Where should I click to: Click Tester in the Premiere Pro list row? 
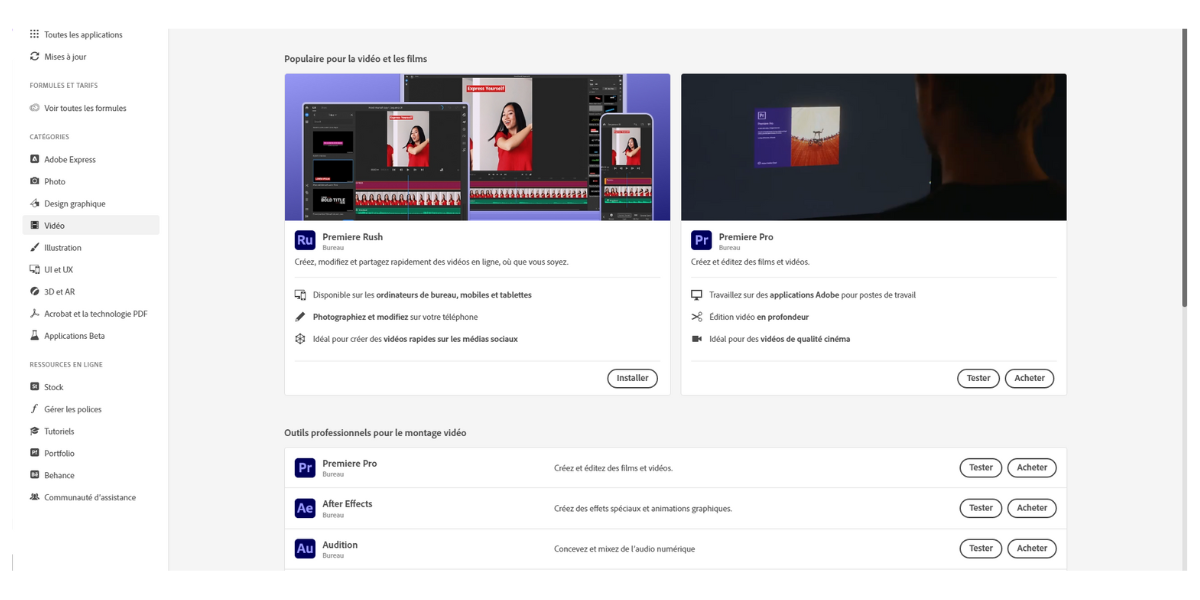point(981,467)
